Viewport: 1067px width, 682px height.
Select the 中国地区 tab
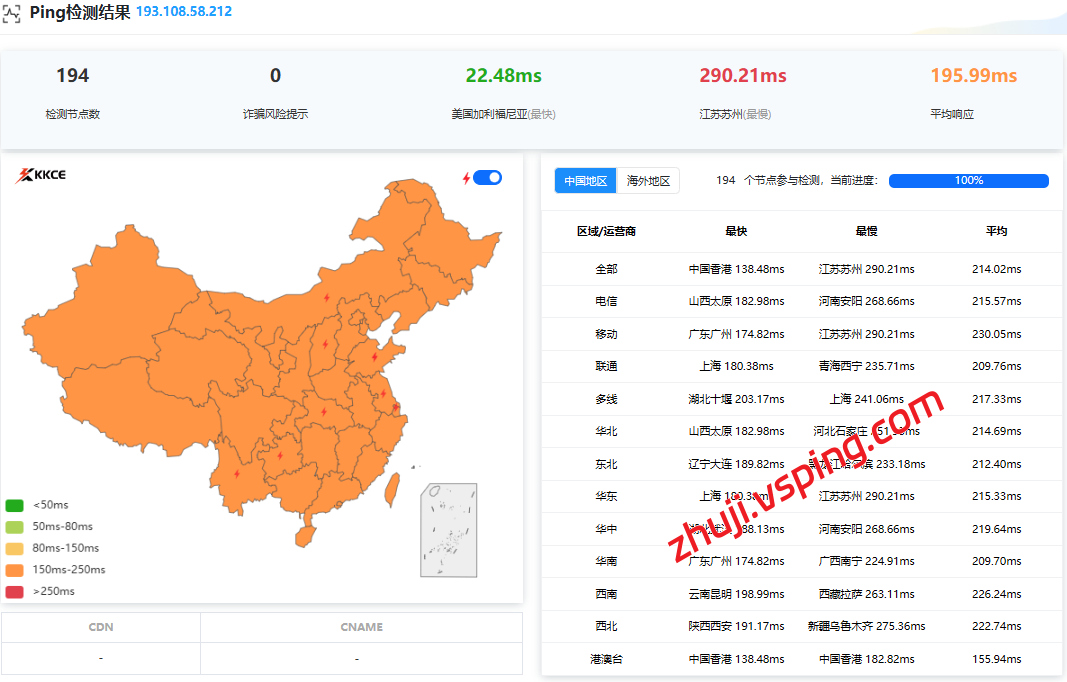click(x=586, y=181)
